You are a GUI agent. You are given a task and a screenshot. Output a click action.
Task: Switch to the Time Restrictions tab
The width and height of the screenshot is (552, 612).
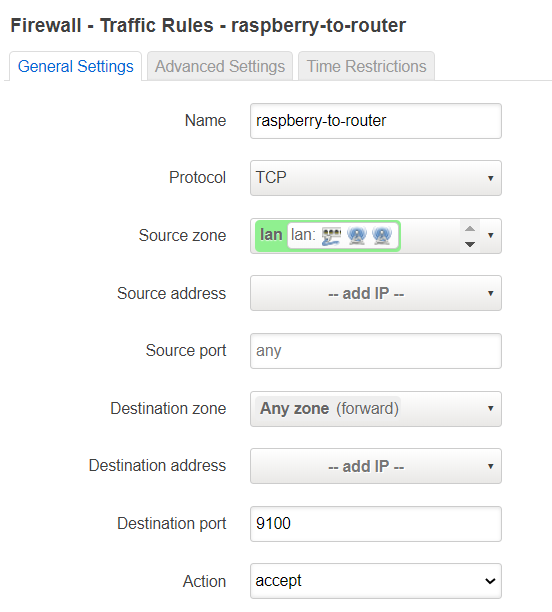[x=366, y=66]
